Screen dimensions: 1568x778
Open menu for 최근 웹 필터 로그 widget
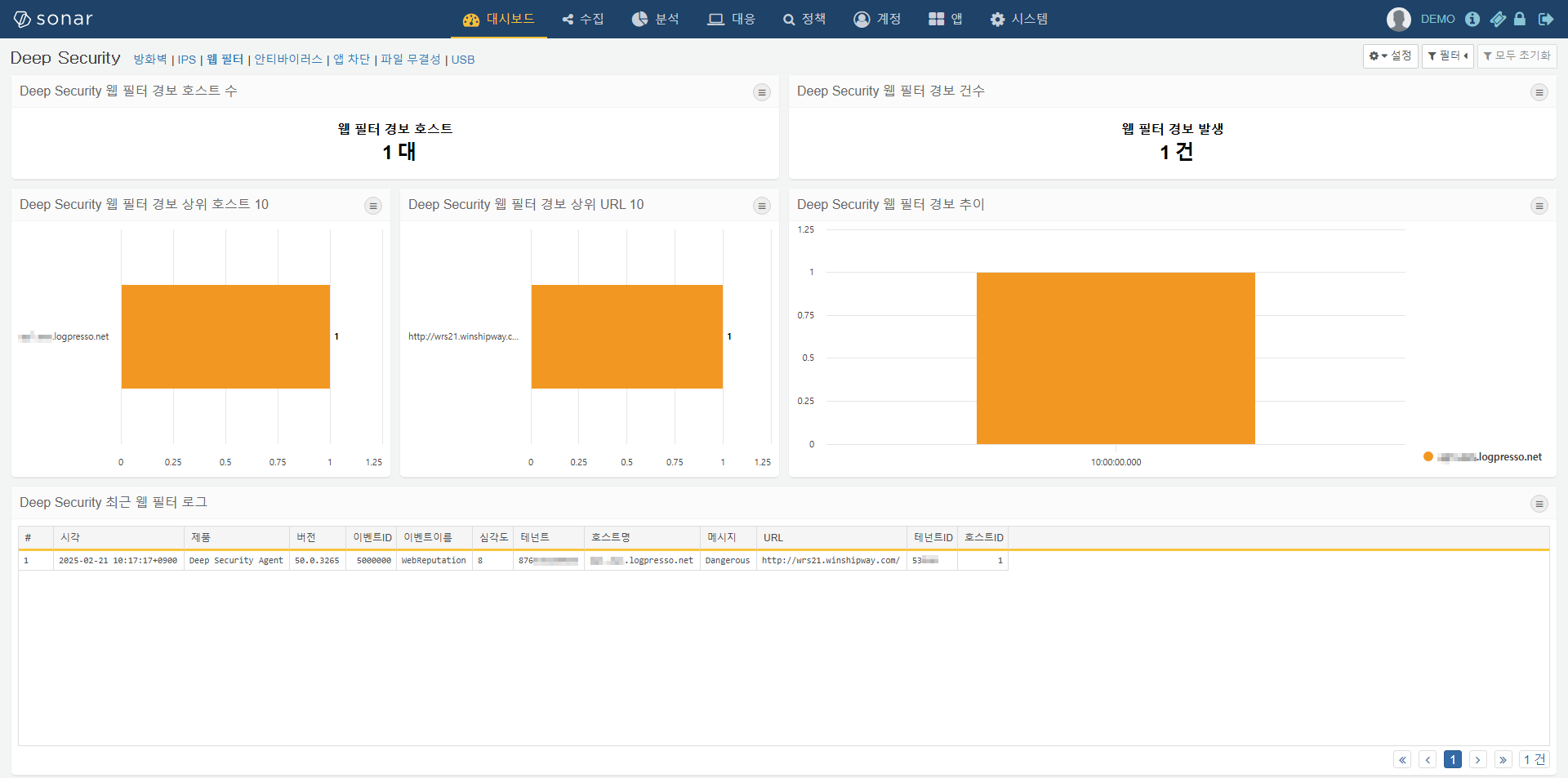1539,504
